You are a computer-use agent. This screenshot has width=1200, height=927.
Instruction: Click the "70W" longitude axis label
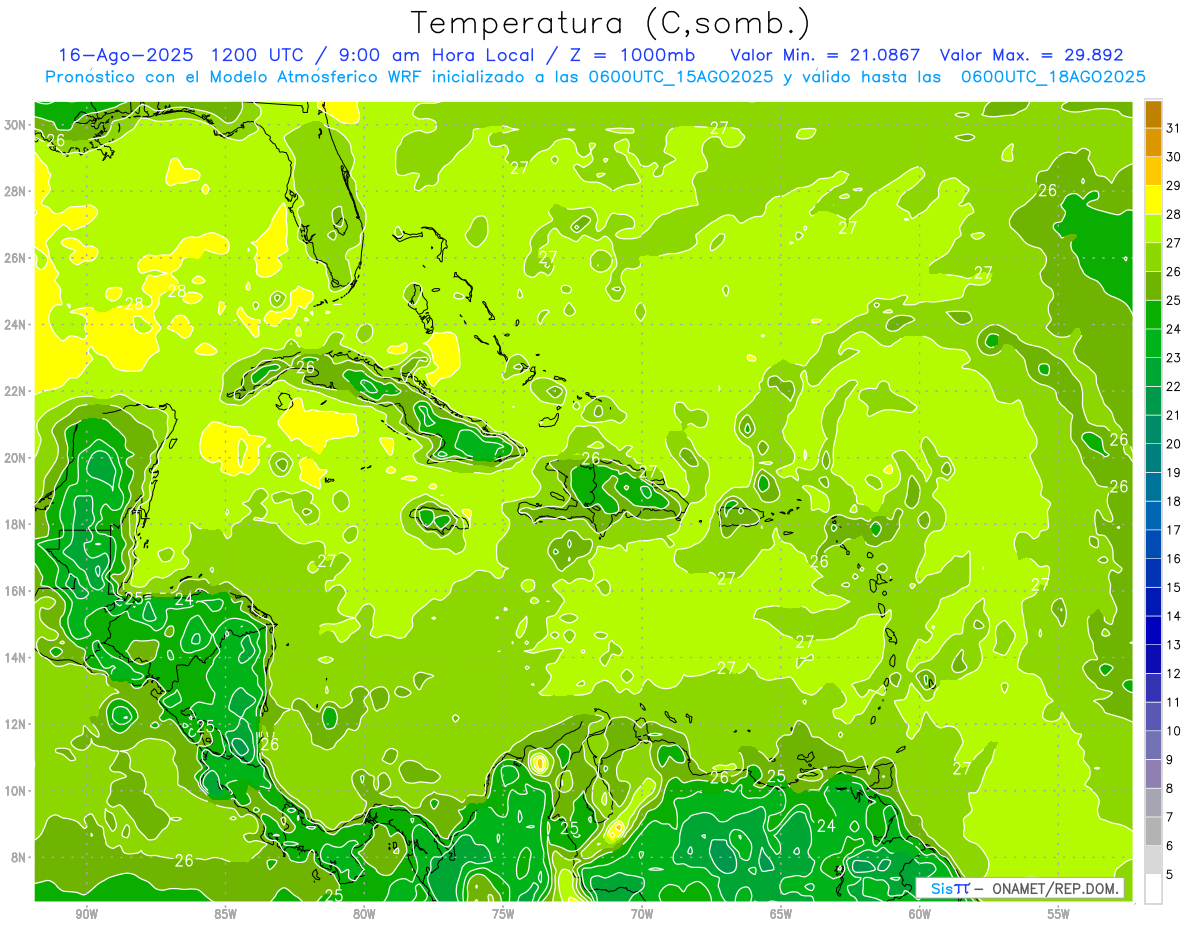coord(642,914)
